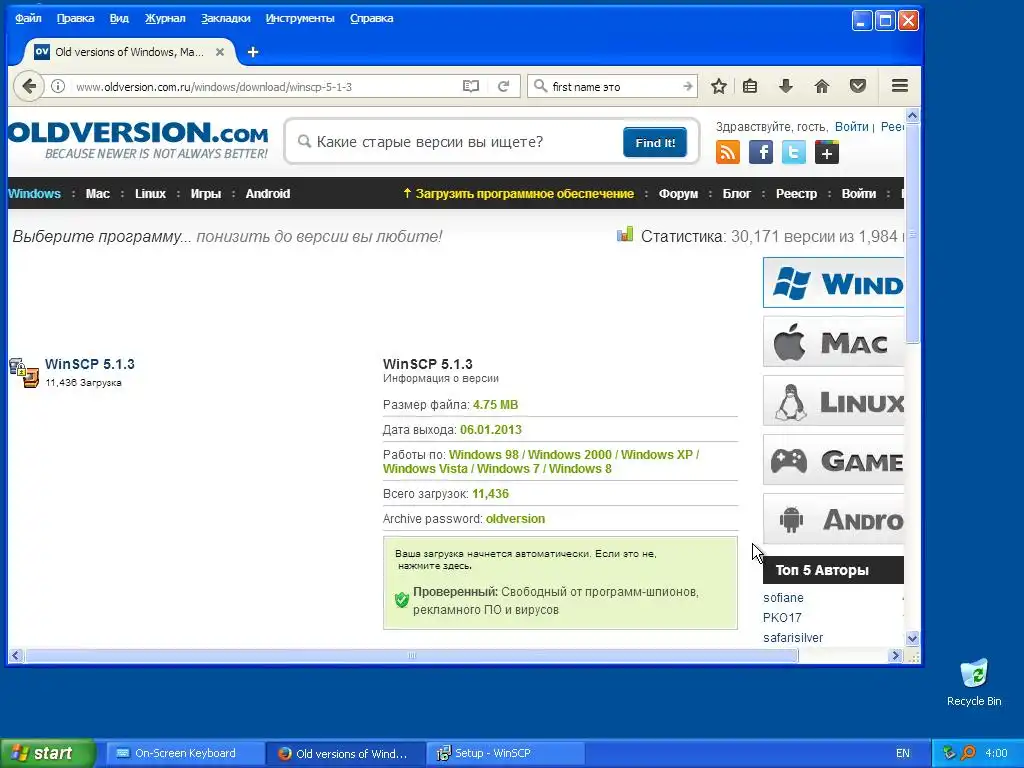This screenshot has height=768, width=1024.
Task: Open the RSS feed icon
Action: tap(728, 152)
